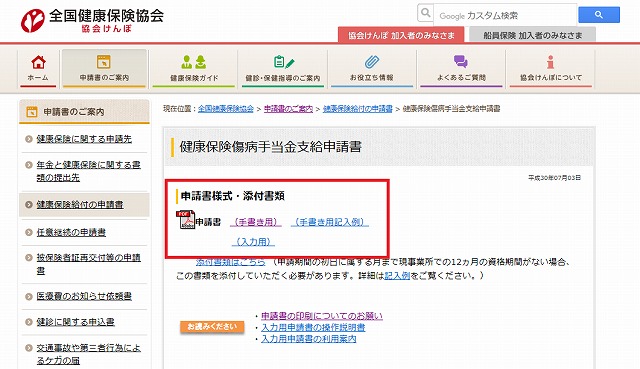The height and width of the screenshot is (369, 640).
Task: Click bullet icon beside 被保険者証再交付等の申請書
Action: pos(29,258)
